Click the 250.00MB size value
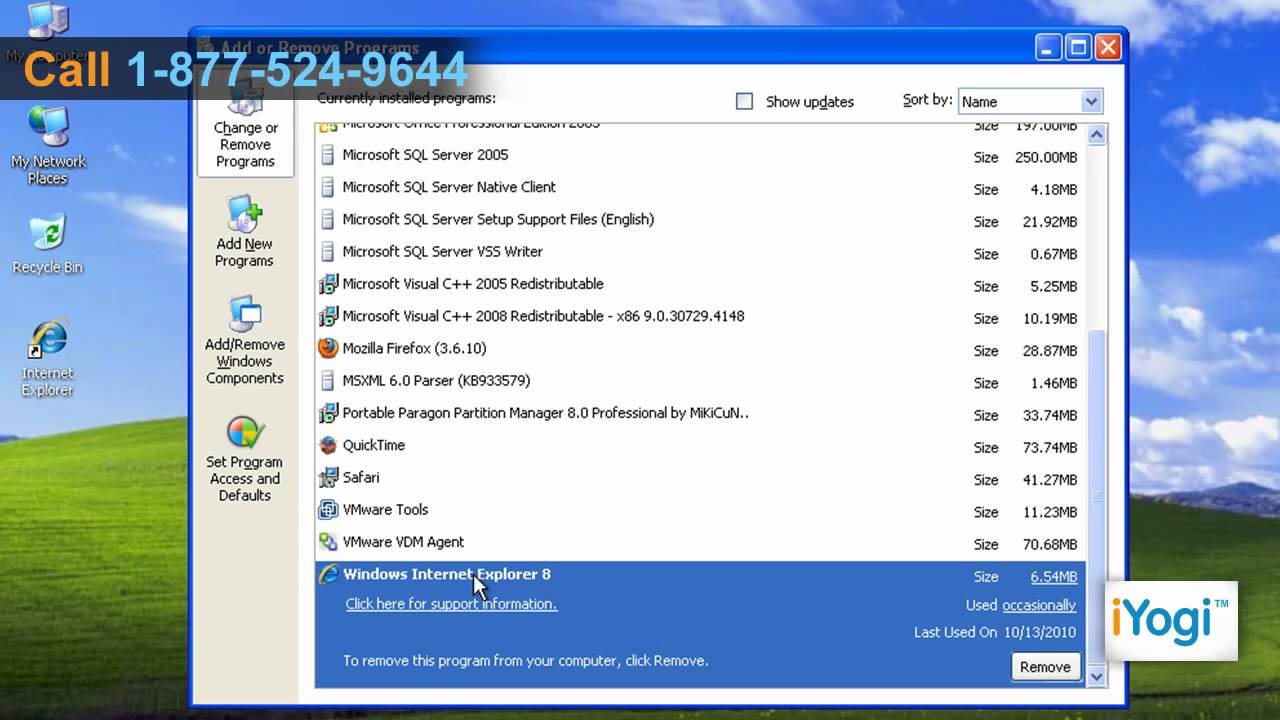The width and height of the screenshot is (1280, 720). click(1045, 157)
